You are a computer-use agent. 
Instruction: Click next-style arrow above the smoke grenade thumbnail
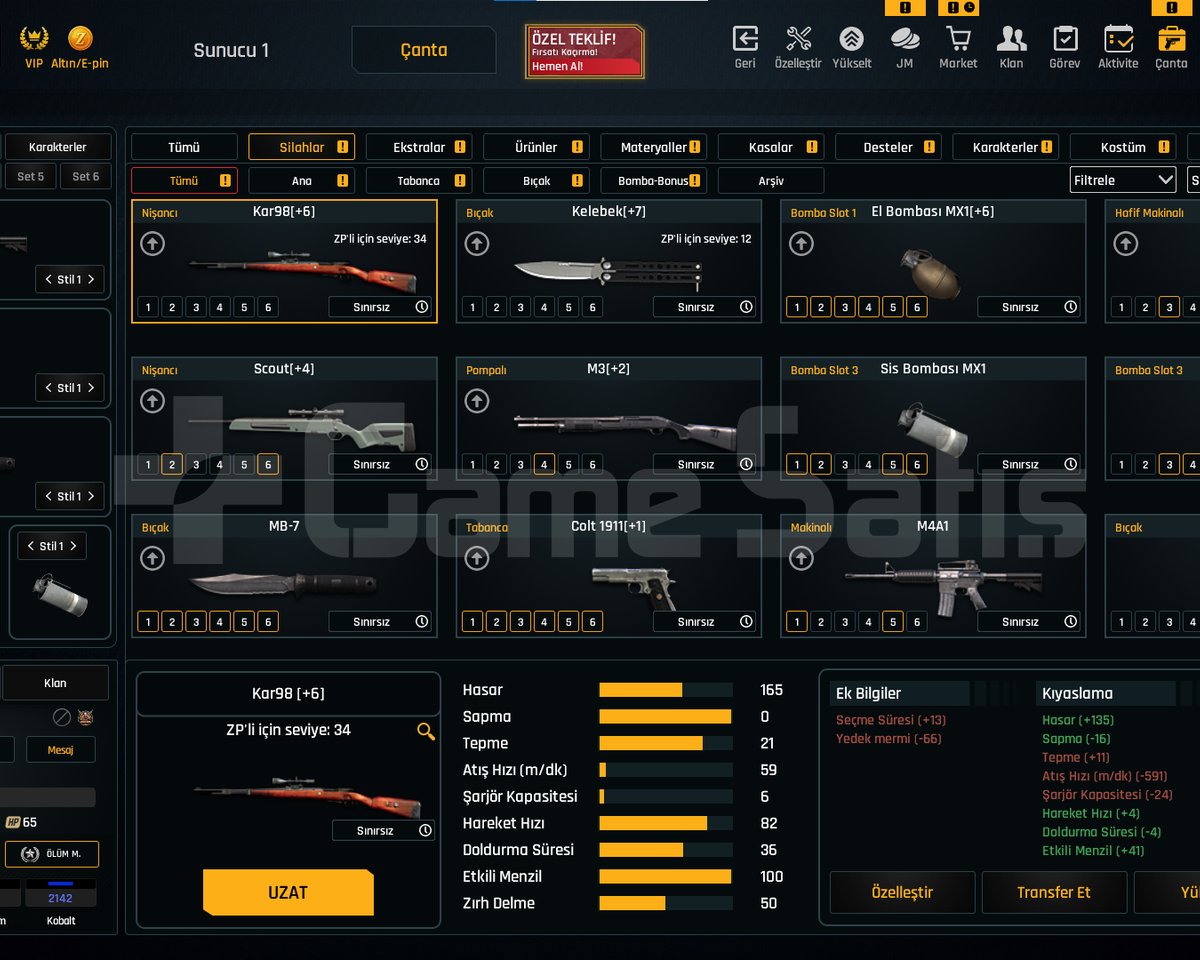tap(75, 546)
